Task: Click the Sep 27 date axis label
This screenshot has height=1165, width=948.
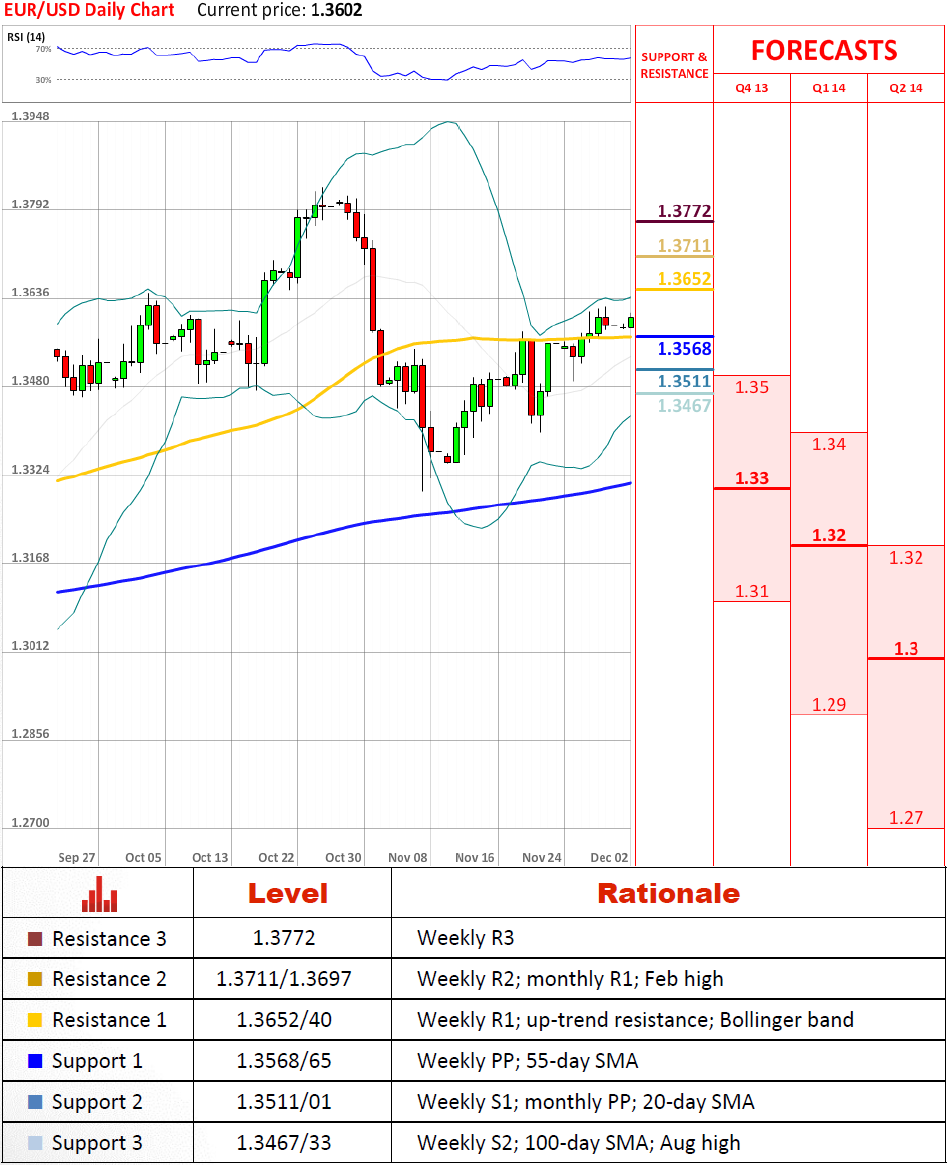Action: (77, 857)
